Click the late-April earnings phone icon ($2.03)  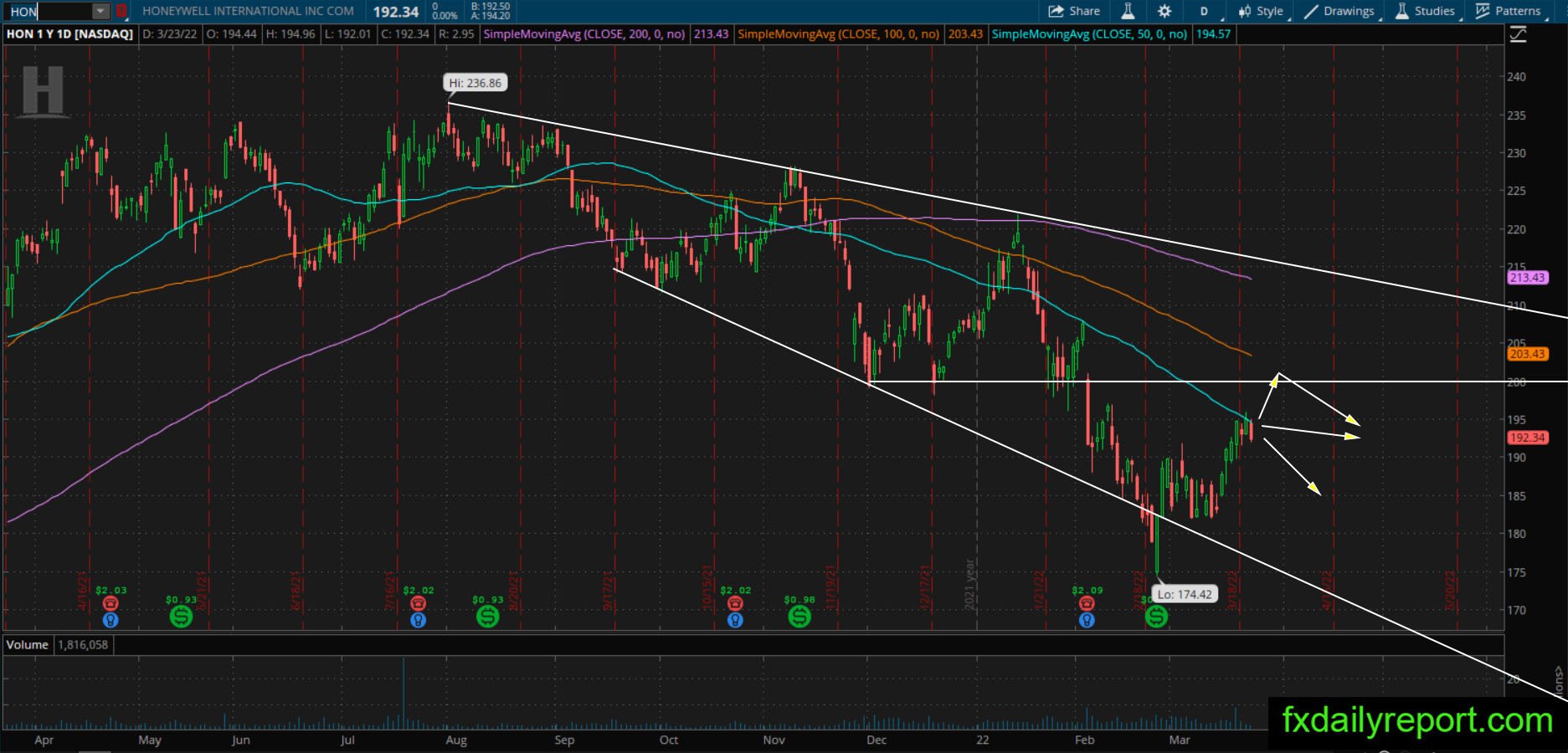(111, 603)
